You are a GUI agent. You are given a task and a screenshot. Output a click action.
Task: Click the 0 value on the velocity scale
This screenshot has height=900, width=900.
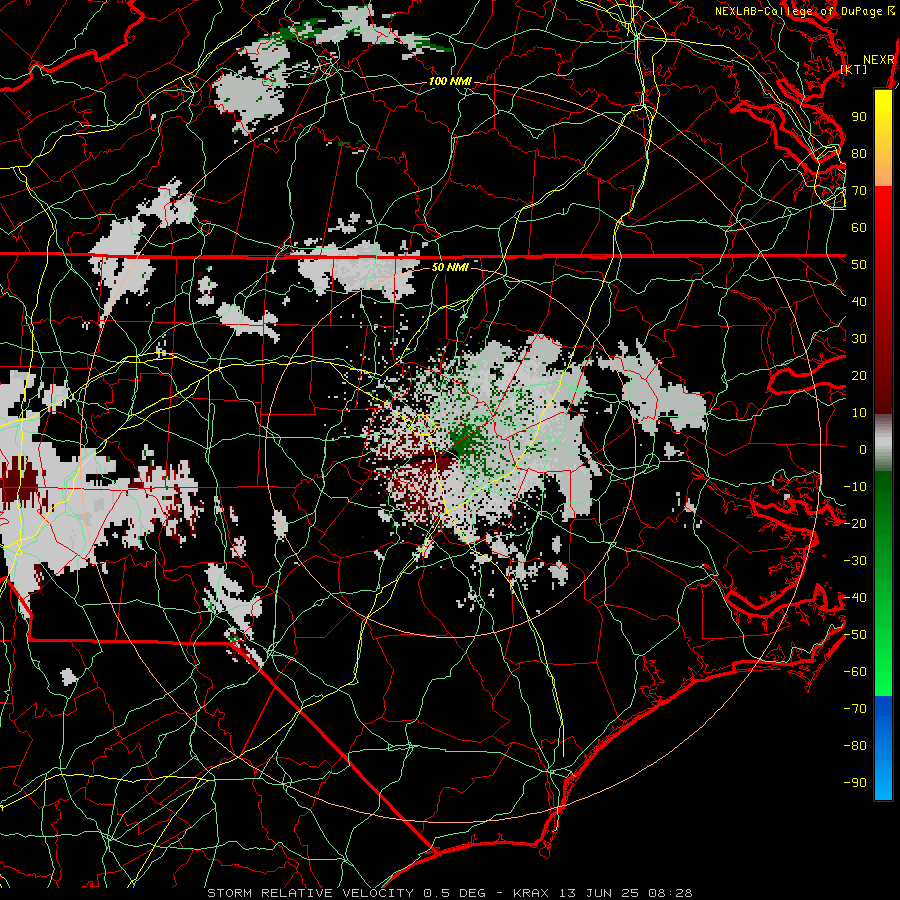pyautogui.click(x=863, y=450)
